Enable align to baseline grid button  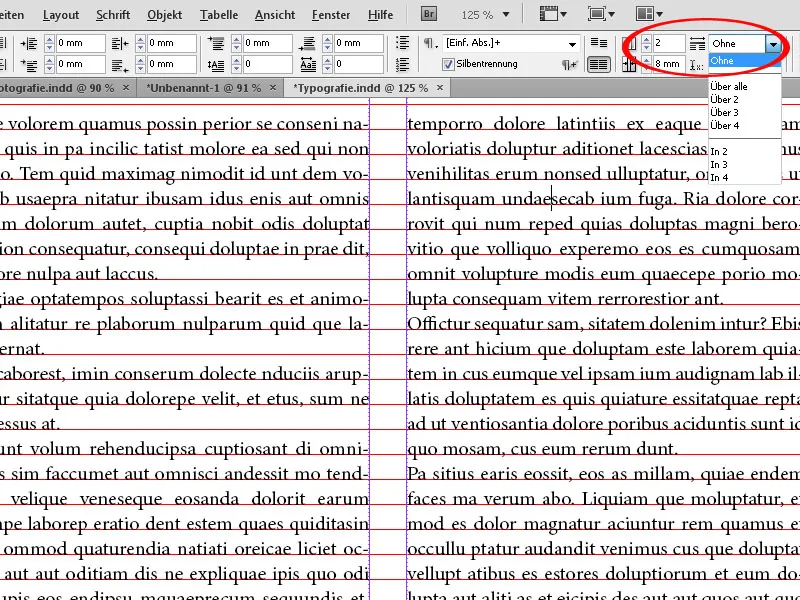[x=598, y=65]
